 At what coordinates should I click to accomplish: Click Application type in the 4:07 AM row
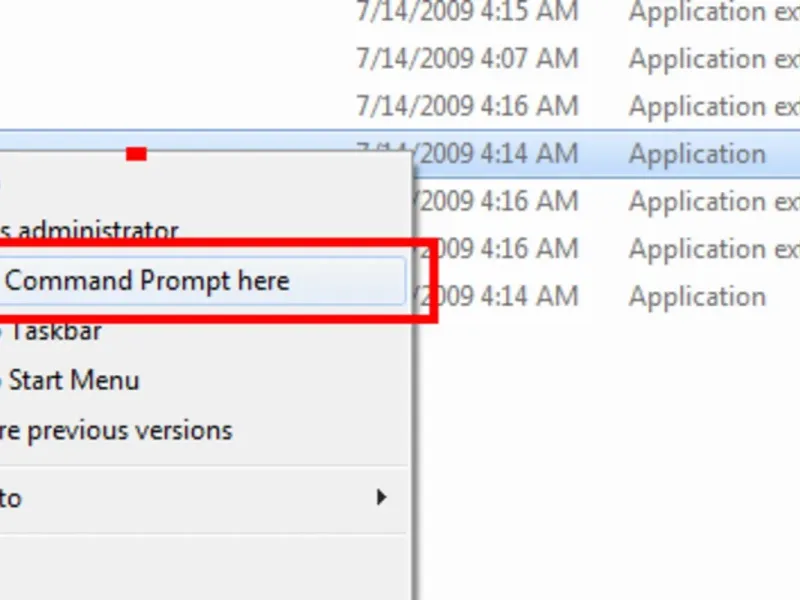714,59
